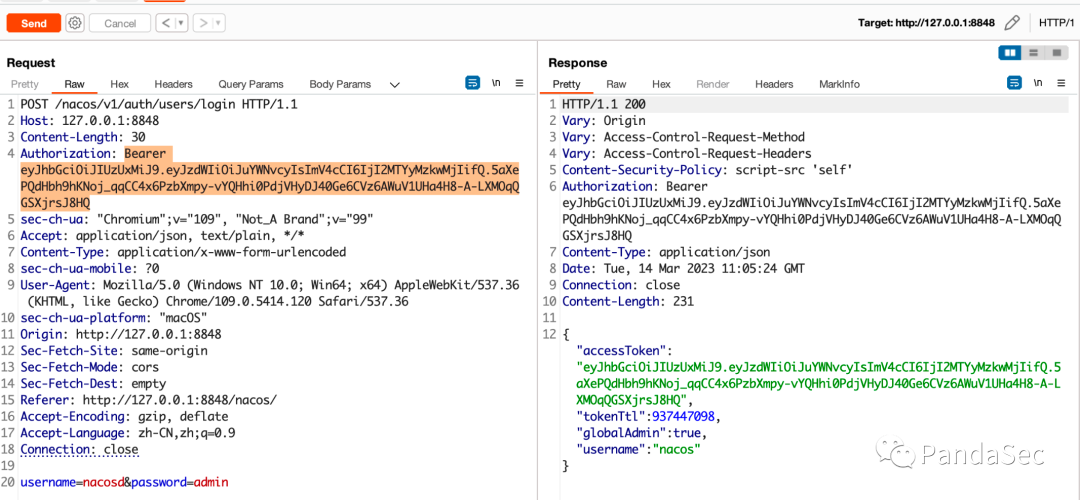Go back to previous request arrow
This screenshot has width=1080, height=500.
pos(165,23)
